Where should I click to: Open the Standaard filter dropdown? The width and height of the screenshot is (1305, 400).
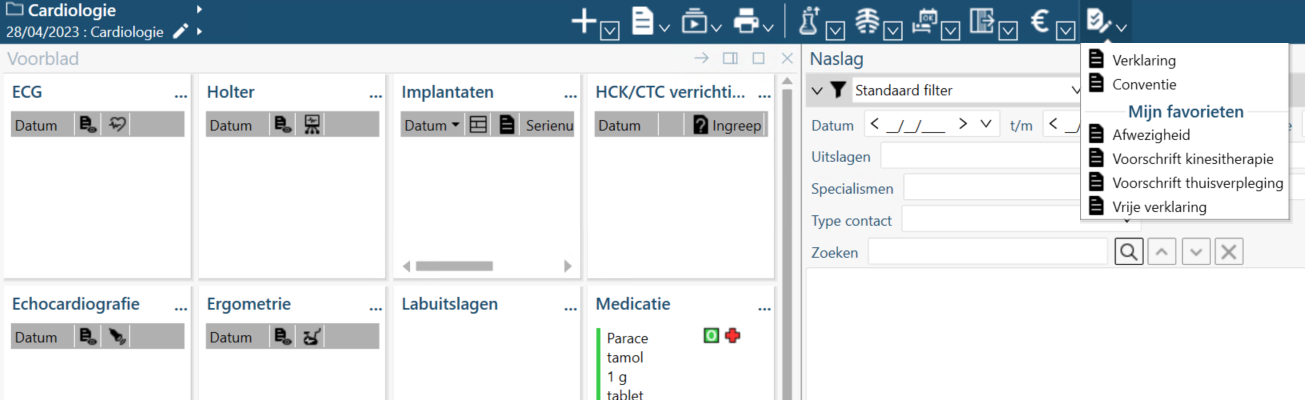(965, 90)
